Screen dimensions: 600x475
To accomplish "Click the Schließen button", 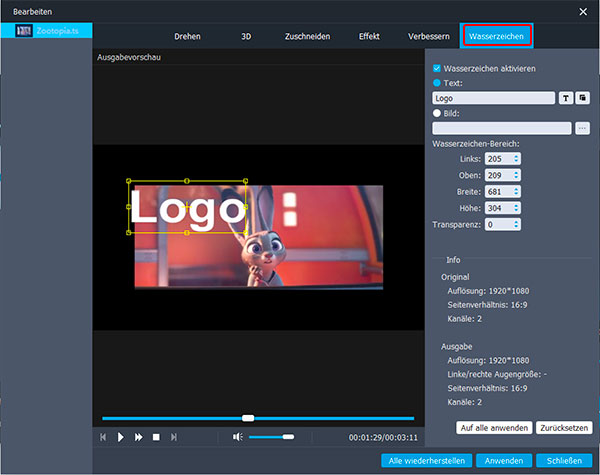I will [564, 460].
